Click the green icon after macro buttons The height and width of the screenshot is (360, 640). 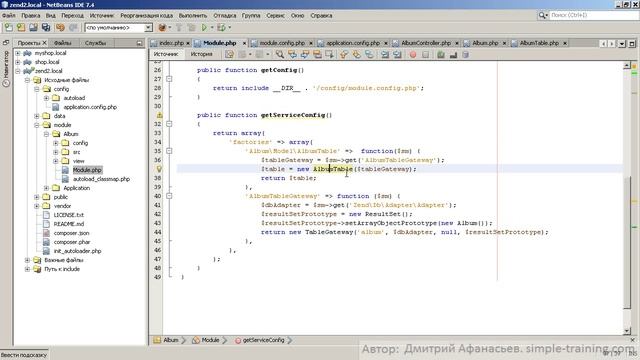coord(440,54)
